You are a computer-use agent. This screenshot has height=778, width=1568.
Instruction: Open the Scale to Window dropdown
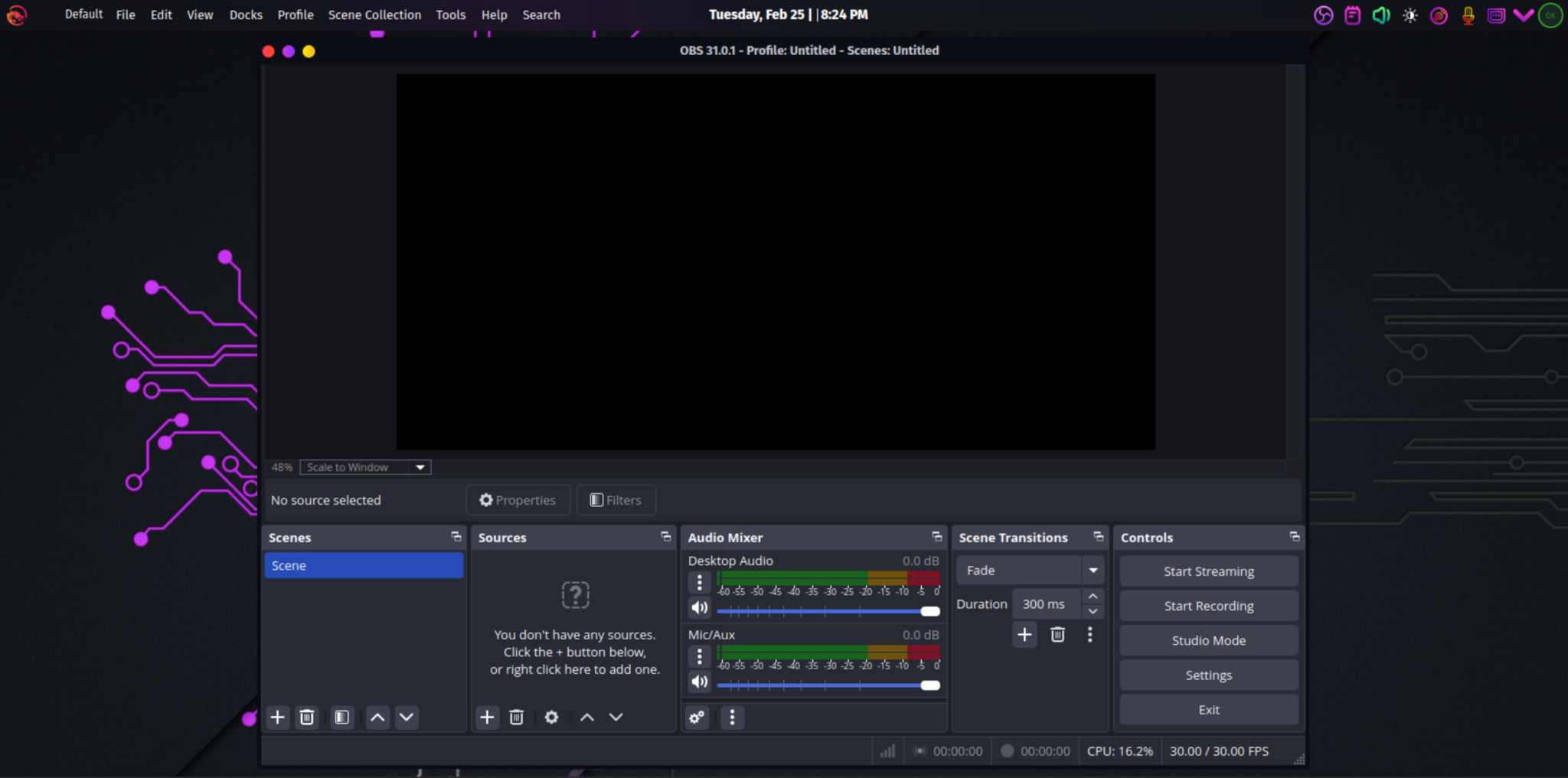365,467
